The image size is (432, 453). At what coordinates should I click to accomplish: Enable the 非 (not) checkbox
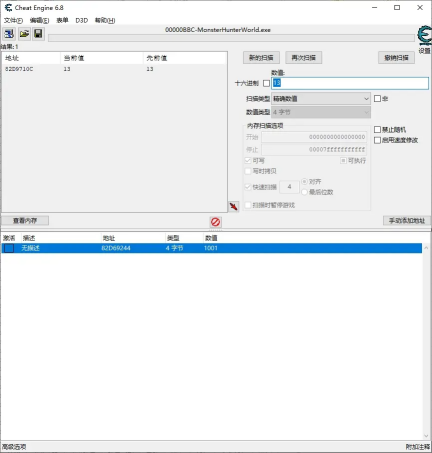coord(377,99)
